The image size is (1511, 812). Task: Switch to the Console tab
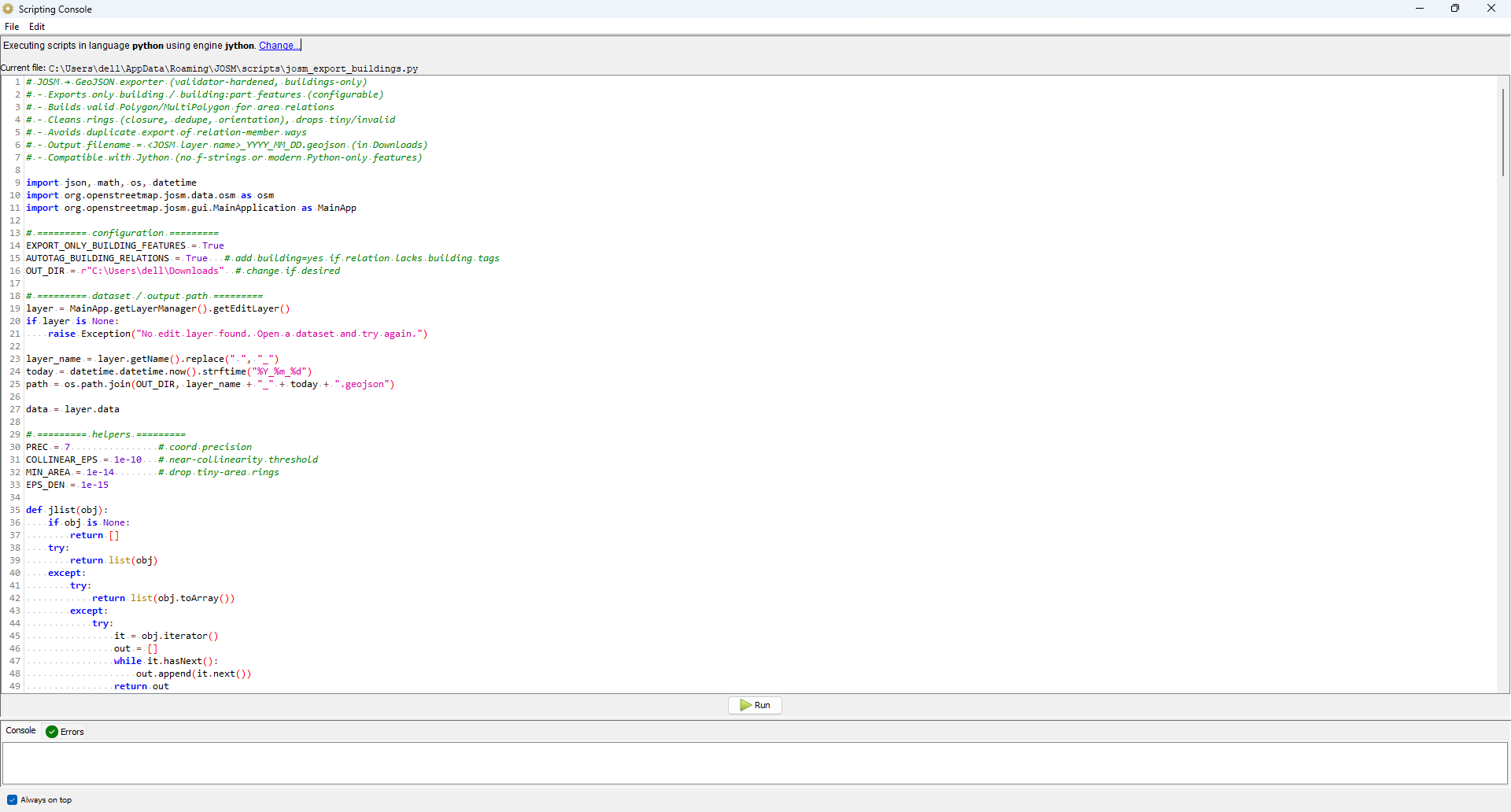(21, 731)
